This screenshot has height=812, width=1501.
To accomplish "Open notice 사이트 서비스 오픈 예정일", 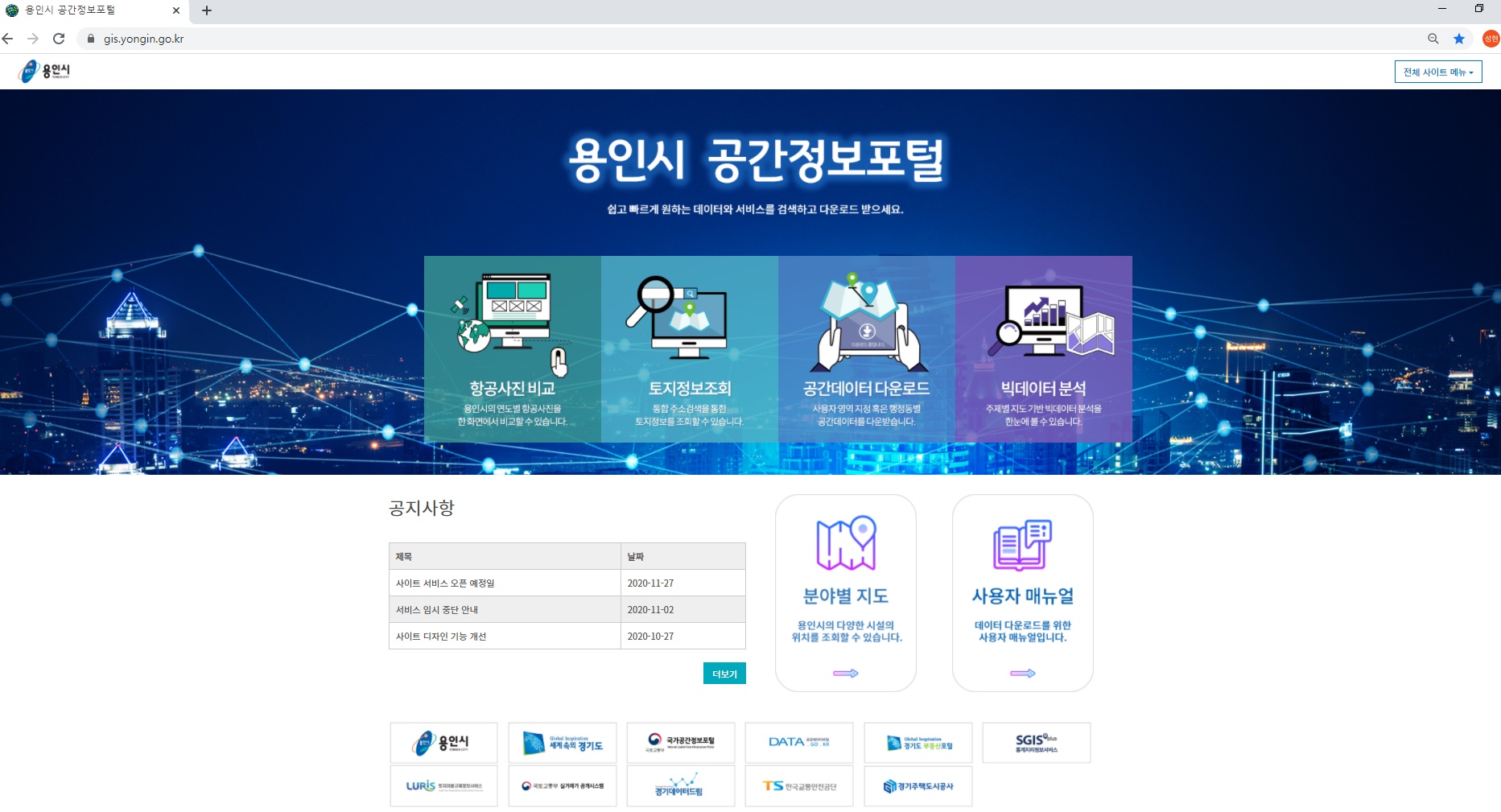I will [x=445, y=583].
